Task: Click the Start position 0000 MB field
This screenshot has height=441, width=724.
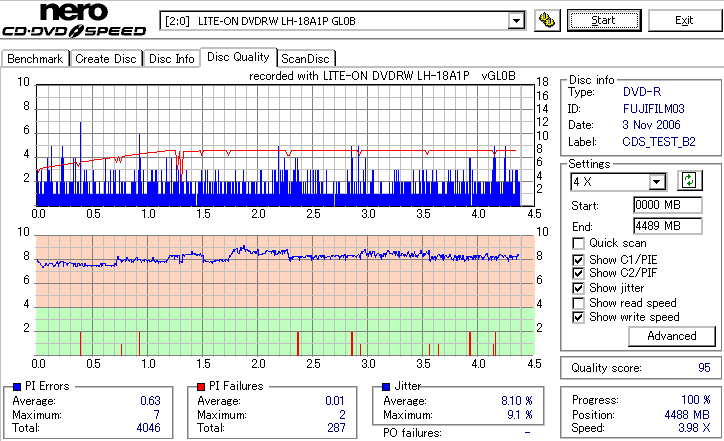Action: pyautogui.click(x=668, y=205)
